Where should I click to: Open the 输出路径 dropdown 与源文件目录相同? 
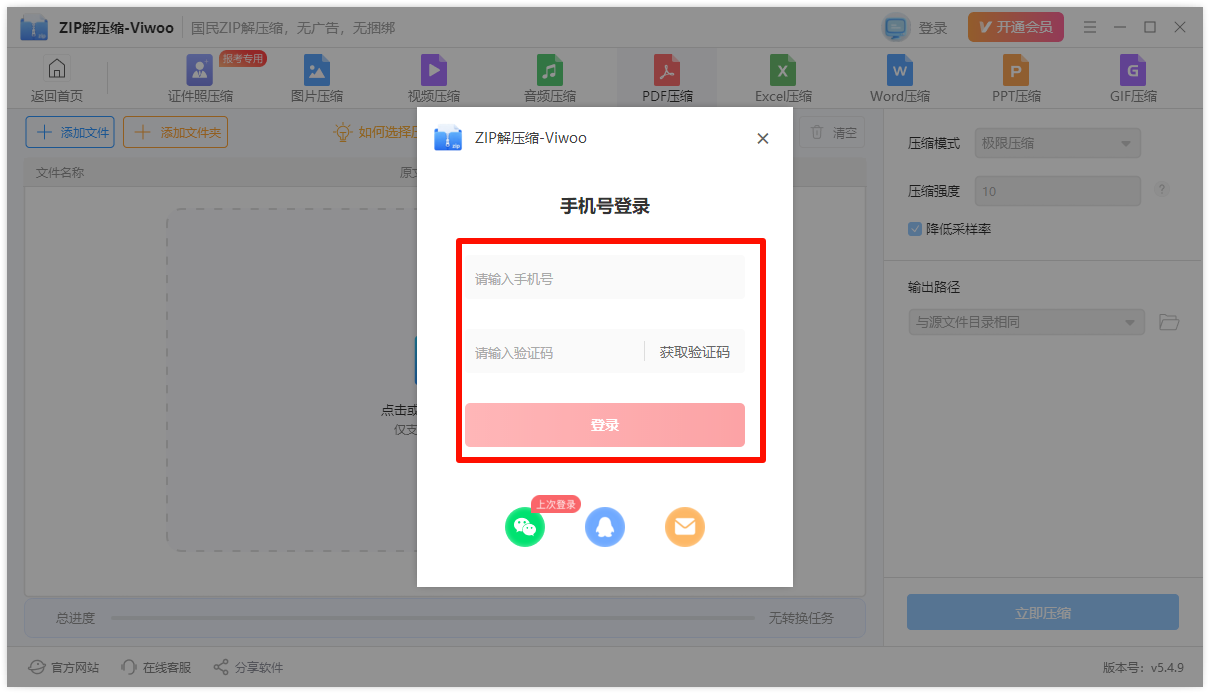pos(1026,322)
